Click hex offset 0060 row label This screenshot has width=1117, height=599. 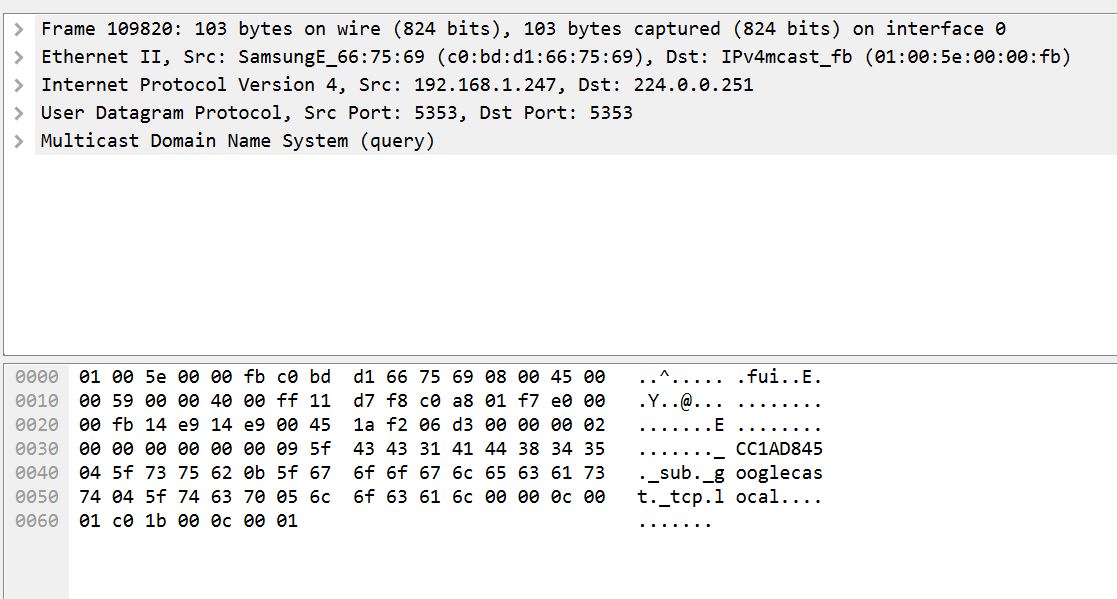(36, 521)
